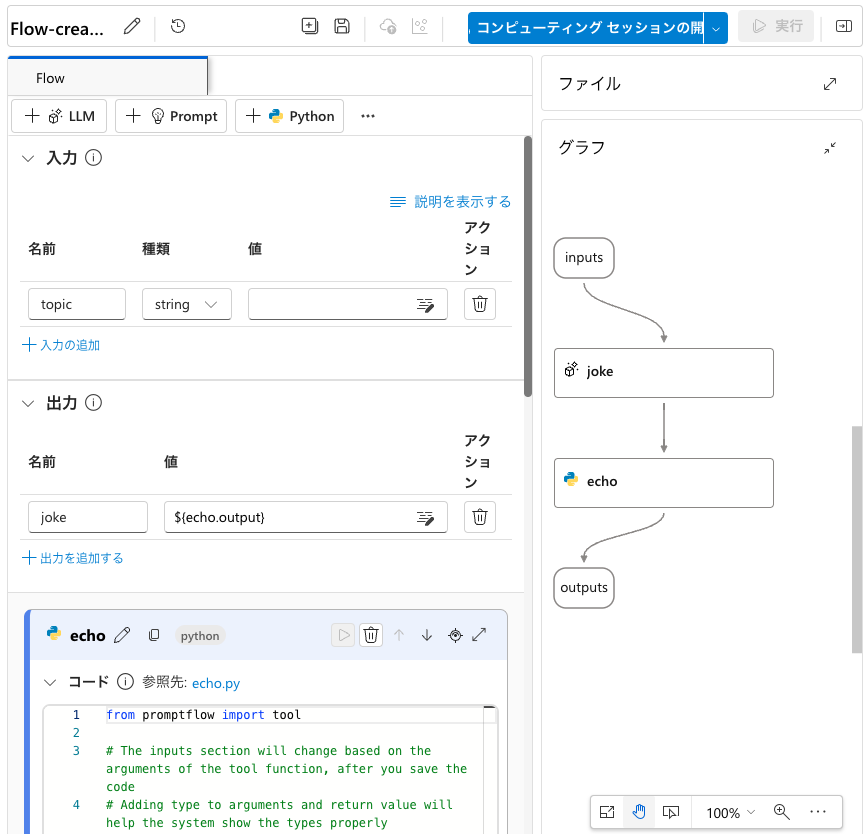The image size is (865, 834).
Task: Collapse the グラフ panel
Action: tap(830, 148)
